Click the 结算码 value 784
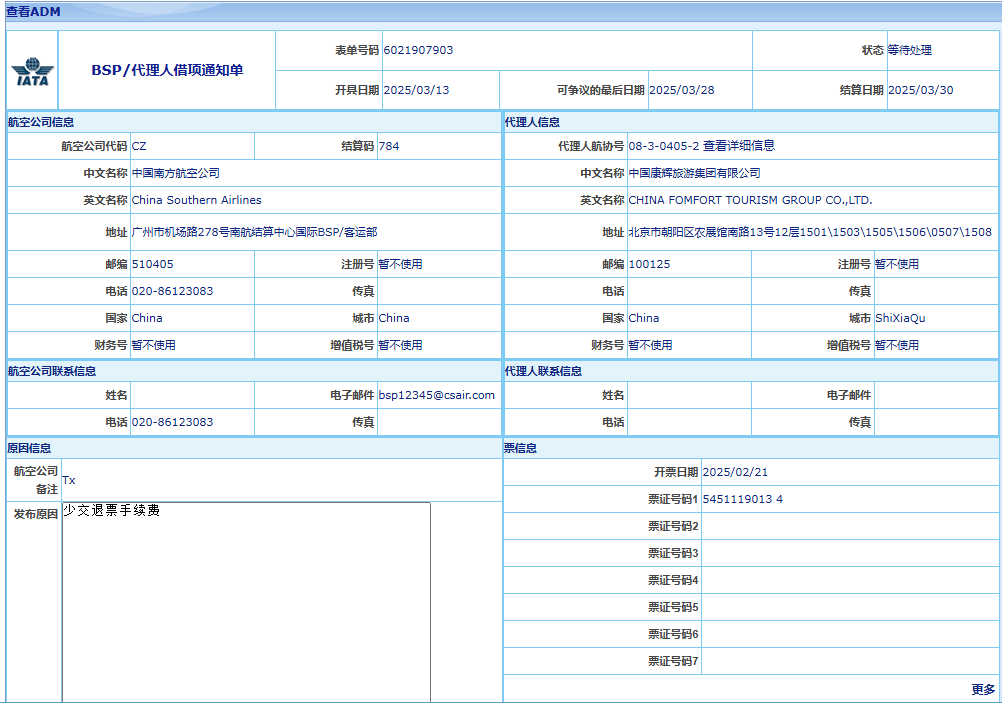This screenshot has height=703, width=1002. point(389,146)
